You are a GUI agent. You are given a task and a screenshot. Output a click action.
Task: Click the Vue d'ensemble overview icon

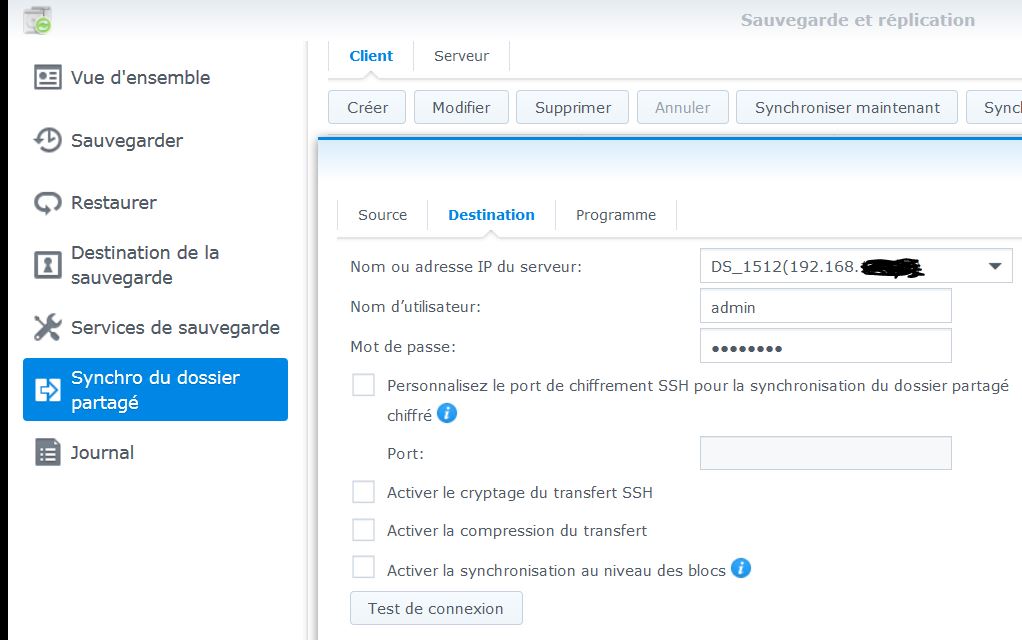coord(48,78)
